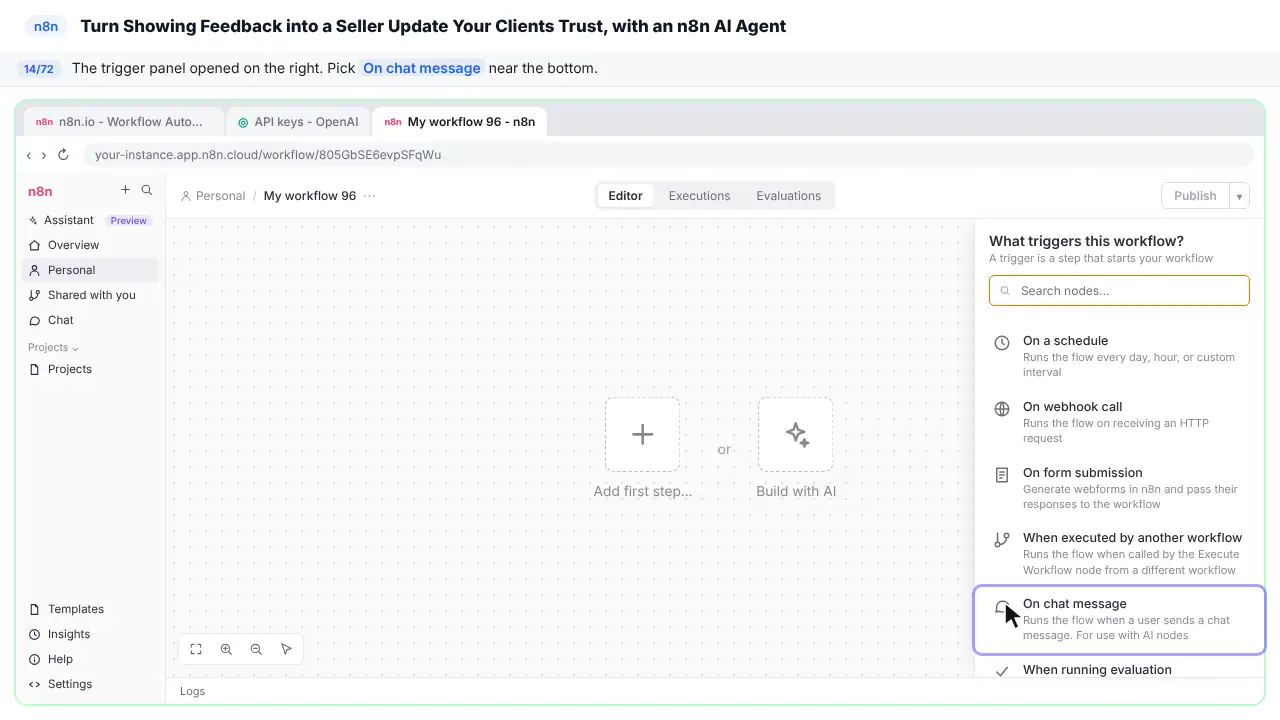Open Shared with you in the sidebar
Screen dimensions: 1280x720
[x=90, y=295]
